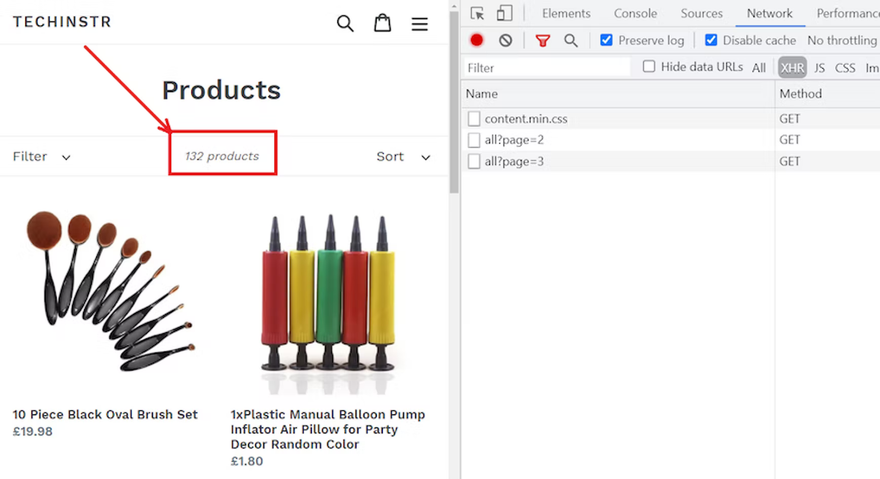Stop recording network log red button
This screenshot has width=880, height=479.
[x=477, y=40]
